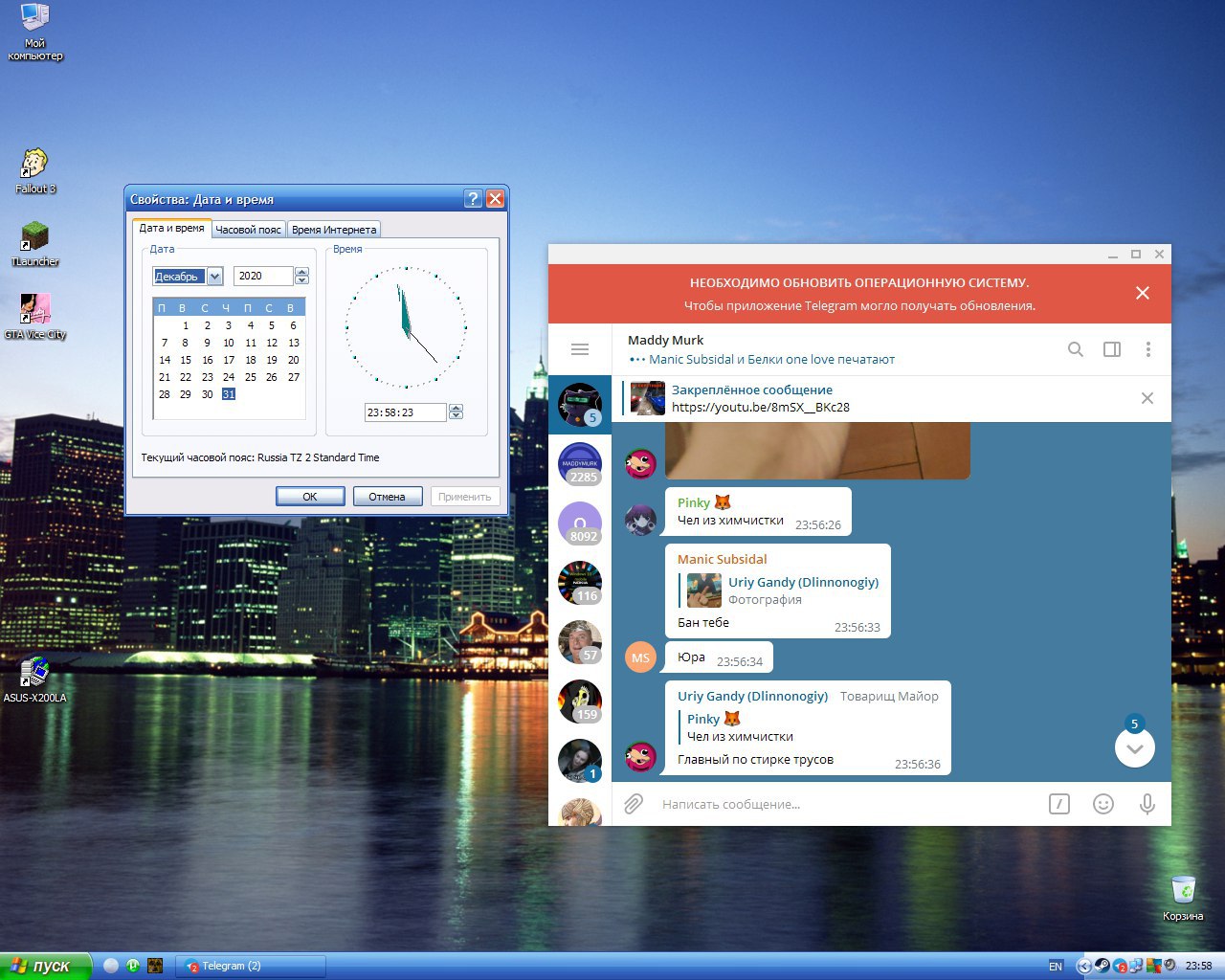
Task: Click Pinky sender name in message
Action: pos(694,502)
